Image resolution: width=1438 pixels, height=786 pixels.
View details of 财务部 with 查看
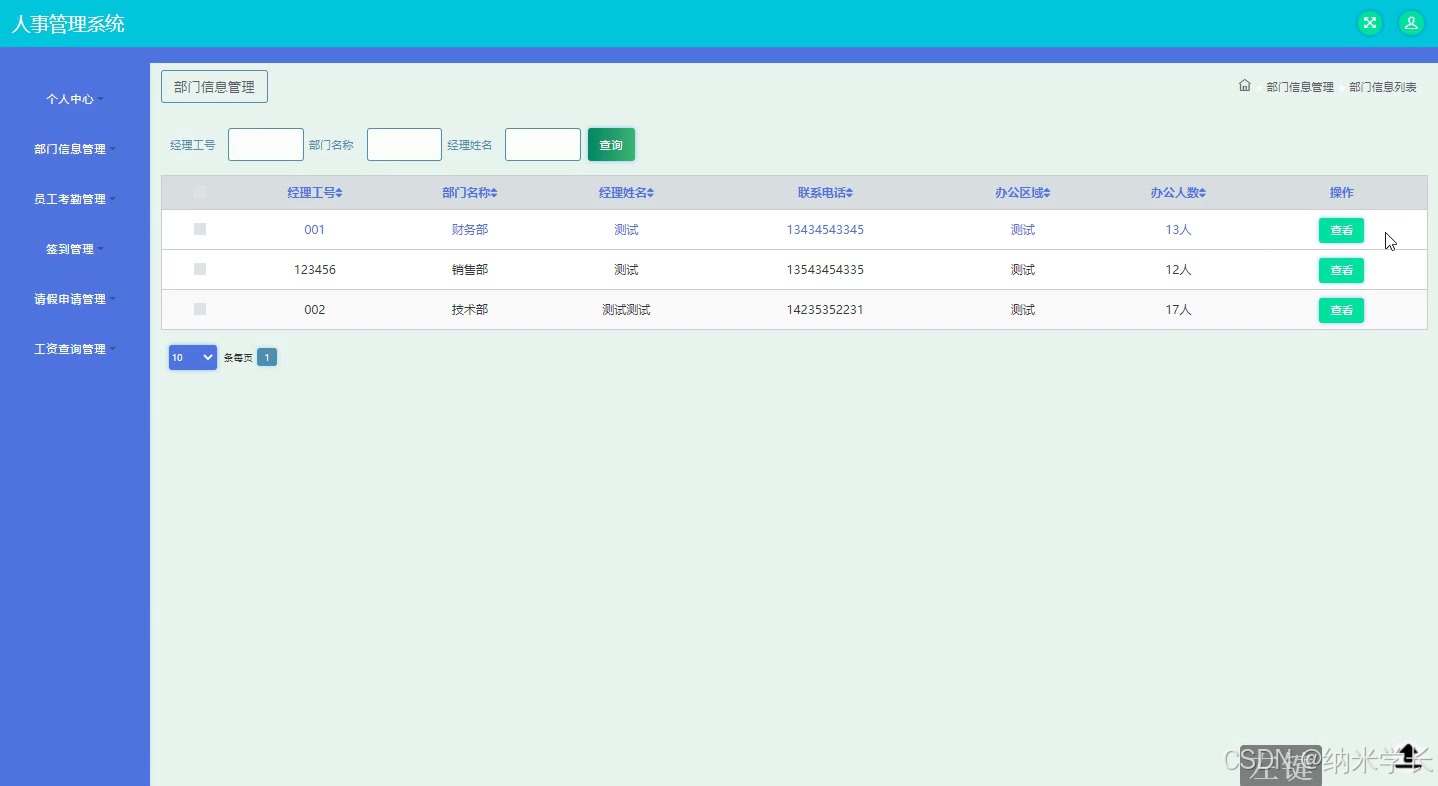tap(1341, 230)
